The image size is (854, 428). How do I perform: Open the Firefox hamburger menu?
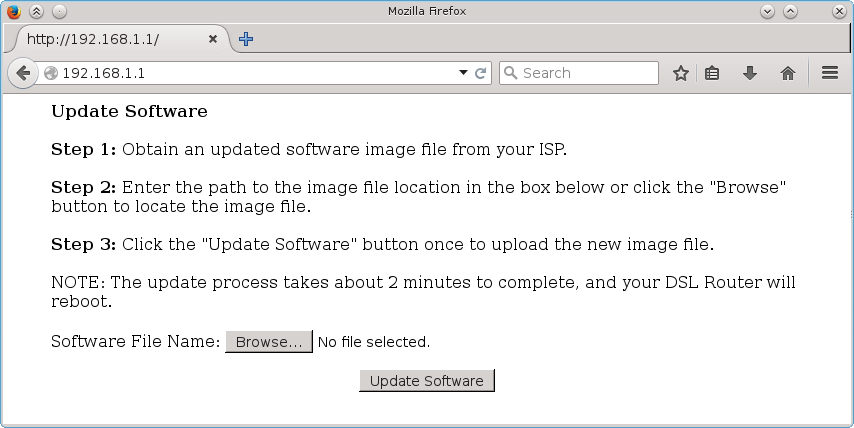coord(829,73)
